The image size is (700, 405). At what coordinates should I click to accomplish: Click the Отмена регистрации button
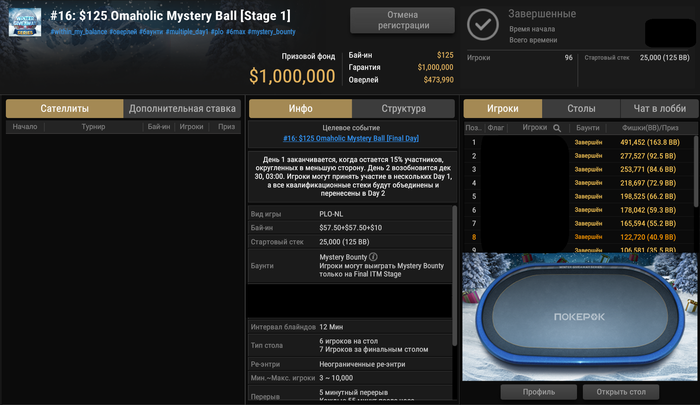click(402, 20)
